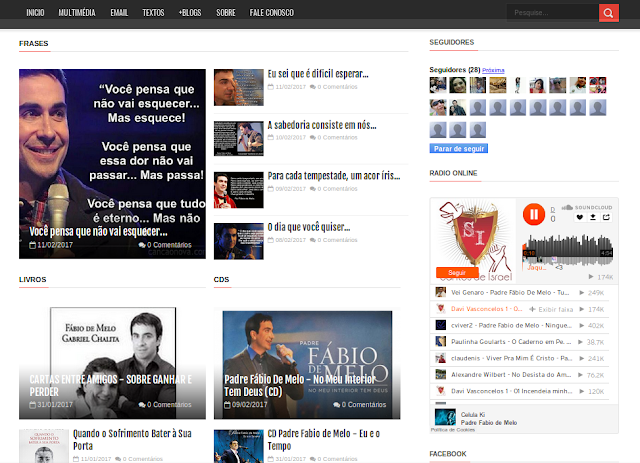Click the red search magnifier button
The height and width of the screenshot is (463, 640).
(x=609, y=13)
